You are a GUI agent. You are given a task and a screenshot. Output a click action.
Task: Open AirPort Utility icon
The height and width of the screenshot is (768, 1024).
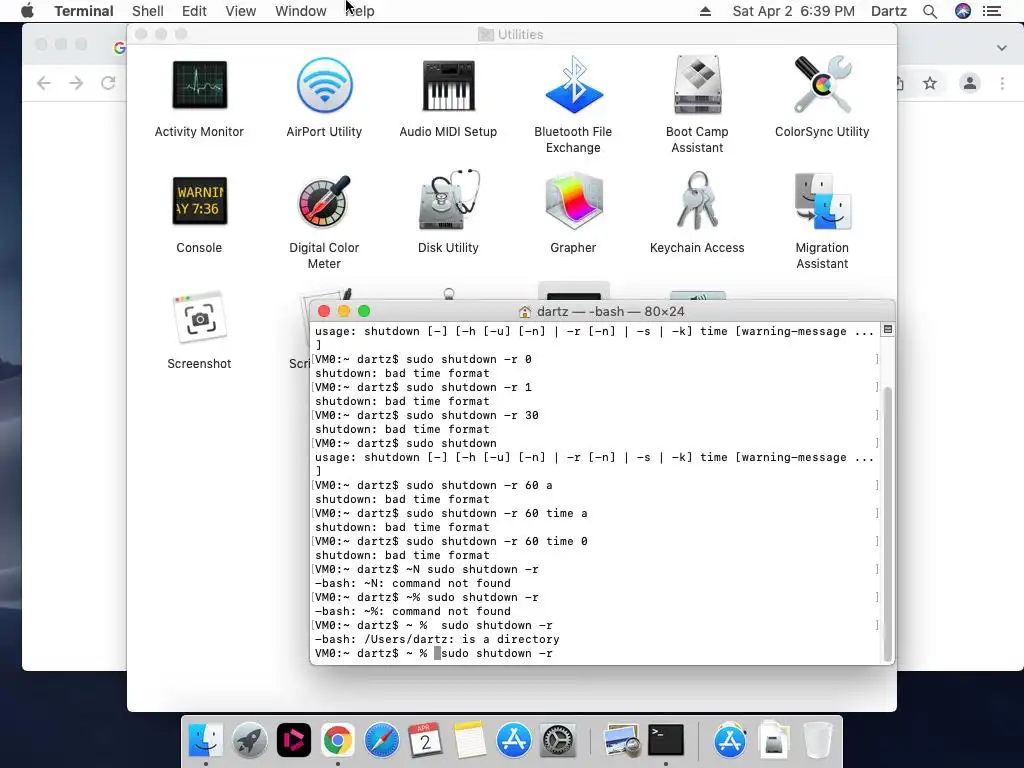325,85
